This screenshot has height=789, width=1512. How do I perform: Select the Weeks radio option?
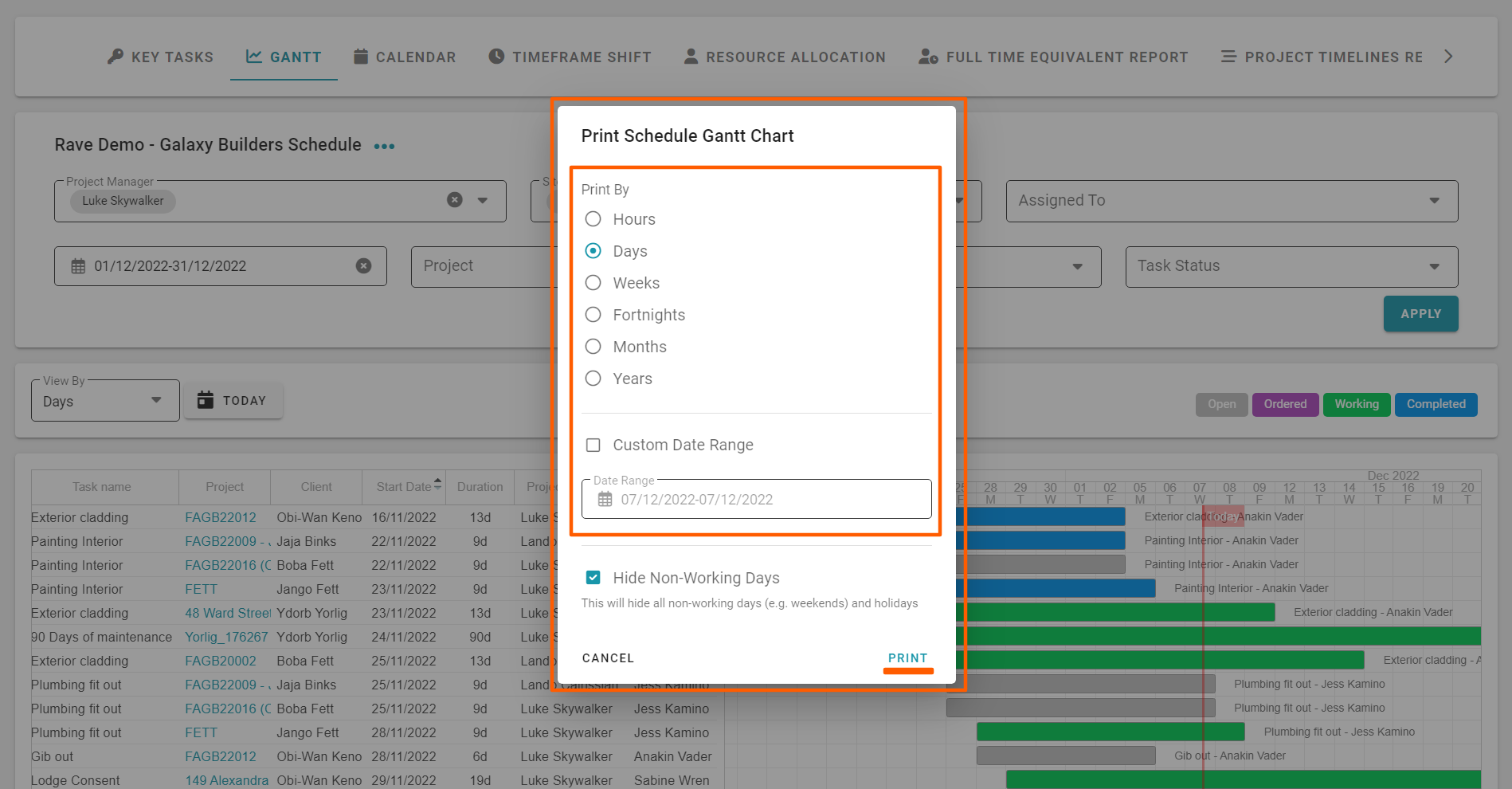tap(593, 283)
